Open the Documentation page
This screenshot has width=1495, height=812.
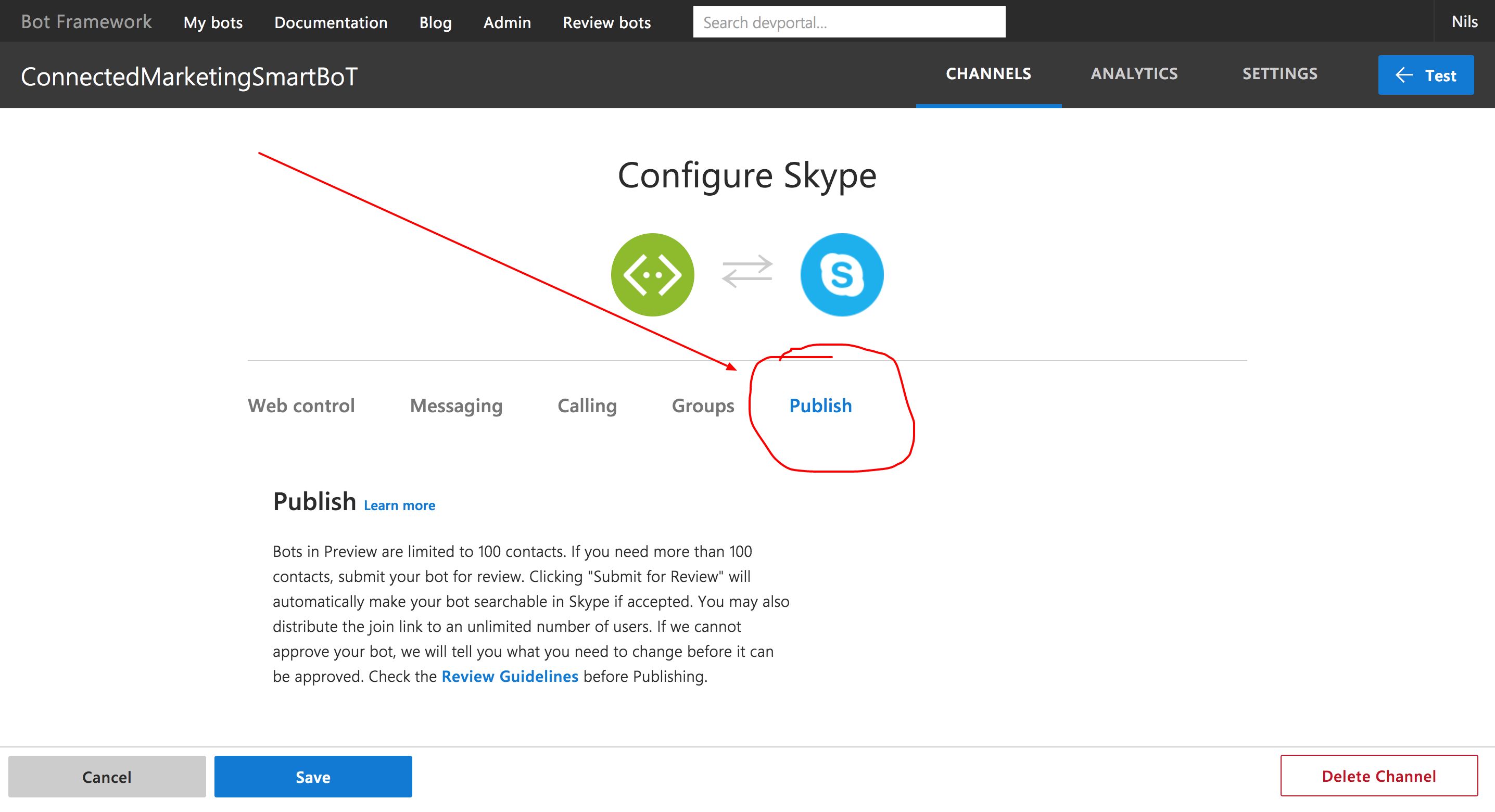(x=331, y=22)
